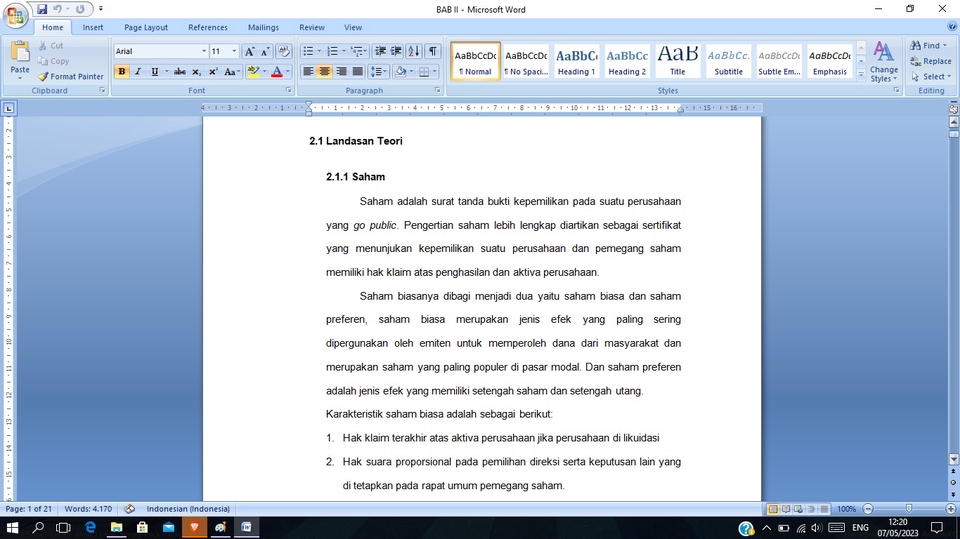Open the View tab
This screenshot has height=539, width=960.
point(353,28)
